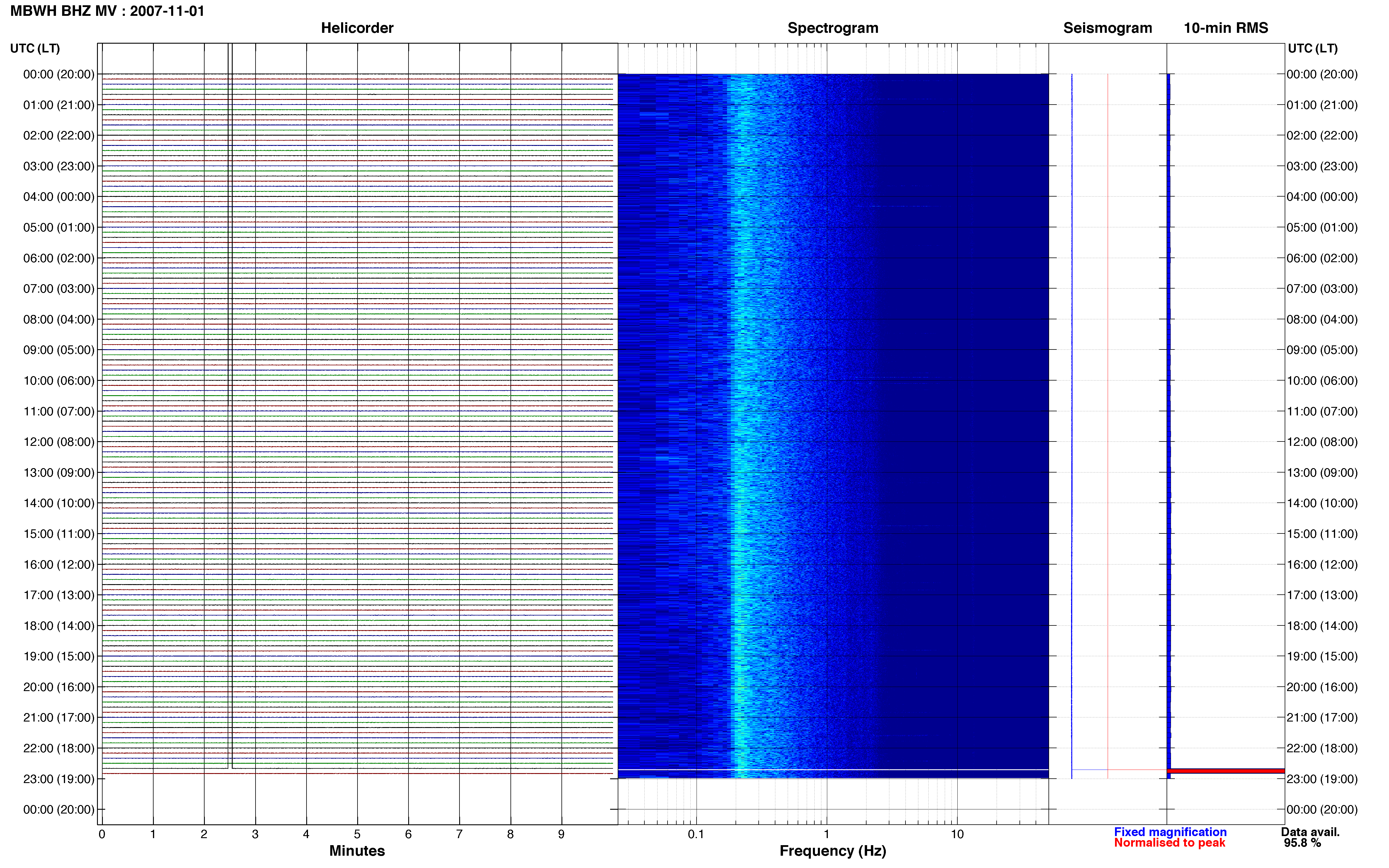
Task: Click the 'Seismogram' panel heading
Action: click(1108, 28)
